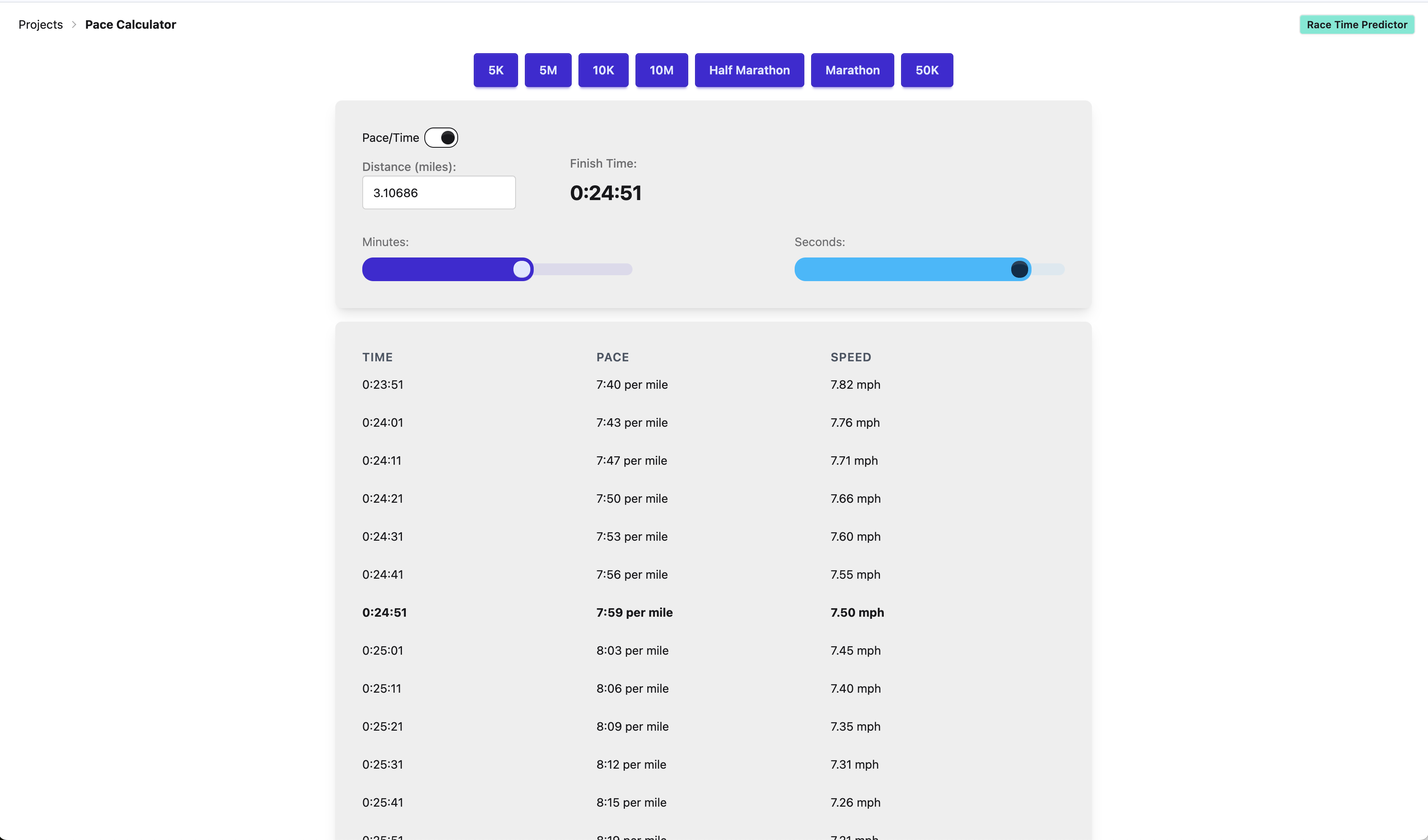Select the 5K distance preset

coord(495,70)
